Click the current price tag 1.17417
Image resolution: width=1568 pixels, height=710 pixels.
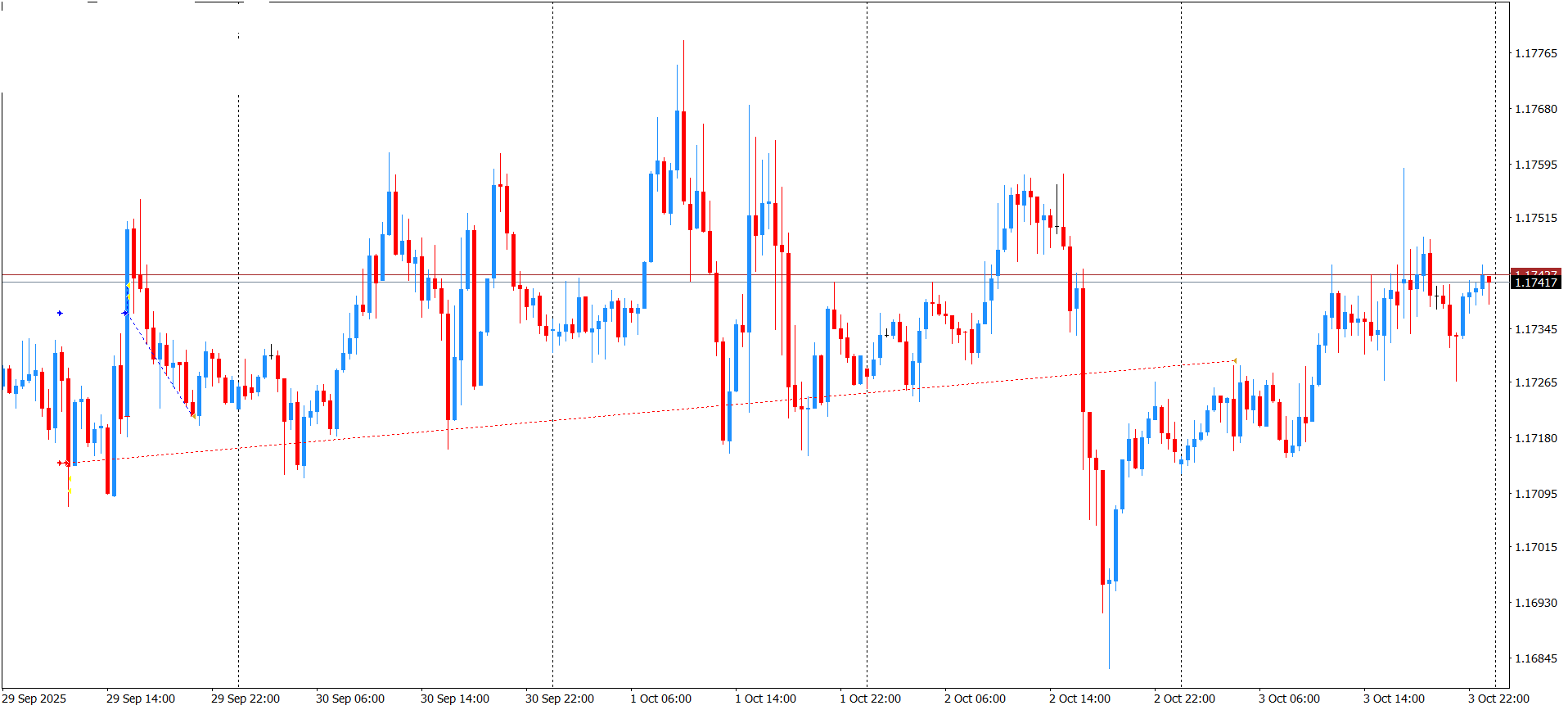click(x=1536, y=283)
